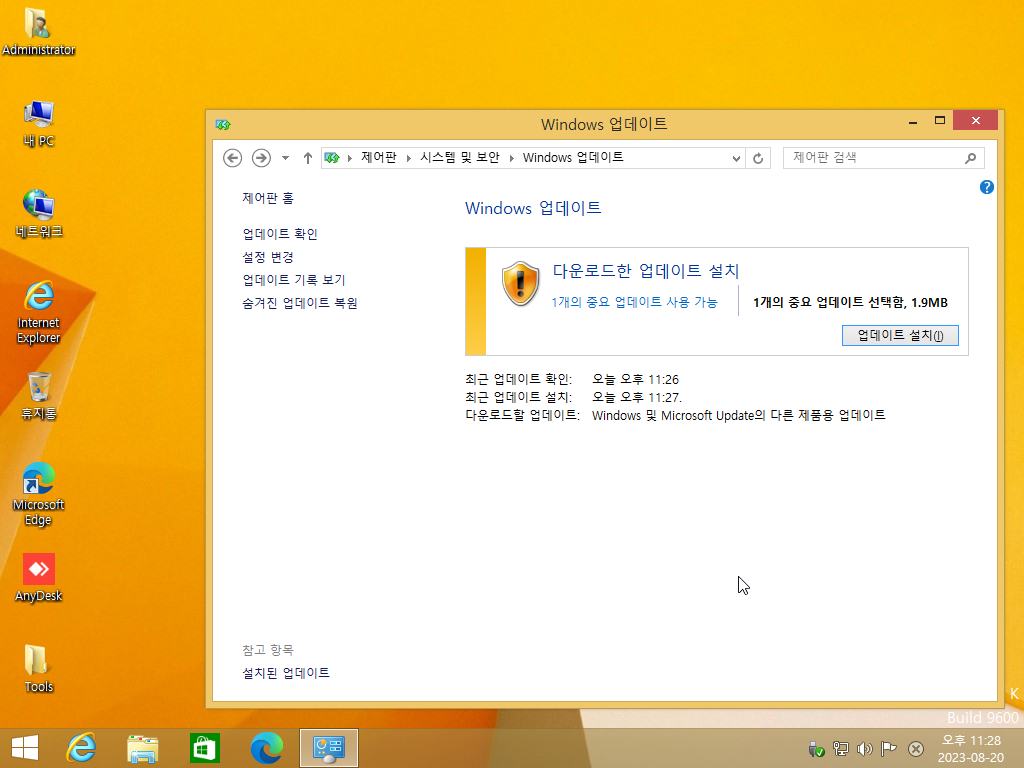
Task: Click the Windows 업데이트 heading text
Action: click(x=533, y=208)
